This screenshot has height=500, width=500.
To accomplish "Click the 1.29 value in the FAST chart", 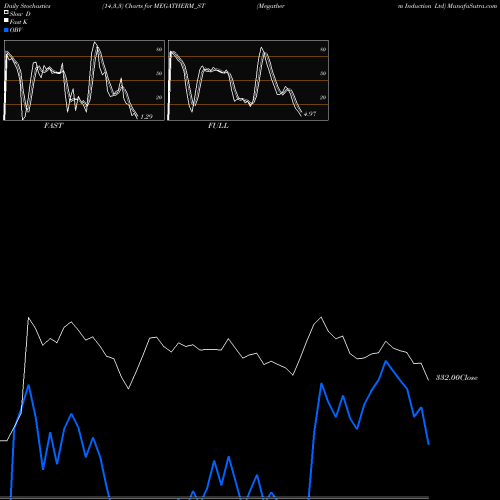I will tap(146, 116).
